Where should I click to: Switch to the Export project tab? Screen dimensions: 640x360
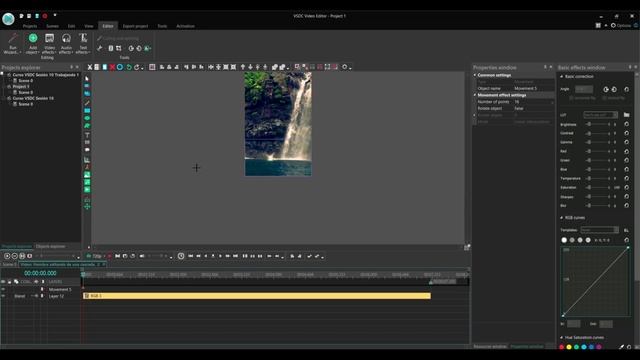[136, 26]
